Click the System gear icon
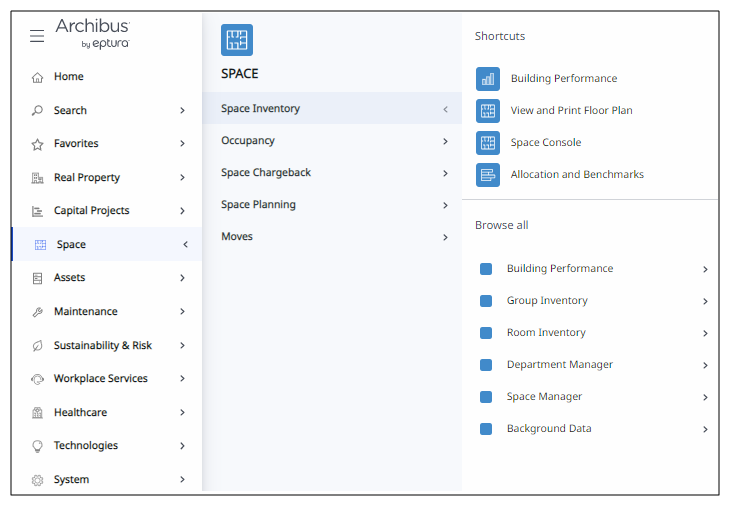This screenshot has height=507, width=731. [x=37, y=480]
